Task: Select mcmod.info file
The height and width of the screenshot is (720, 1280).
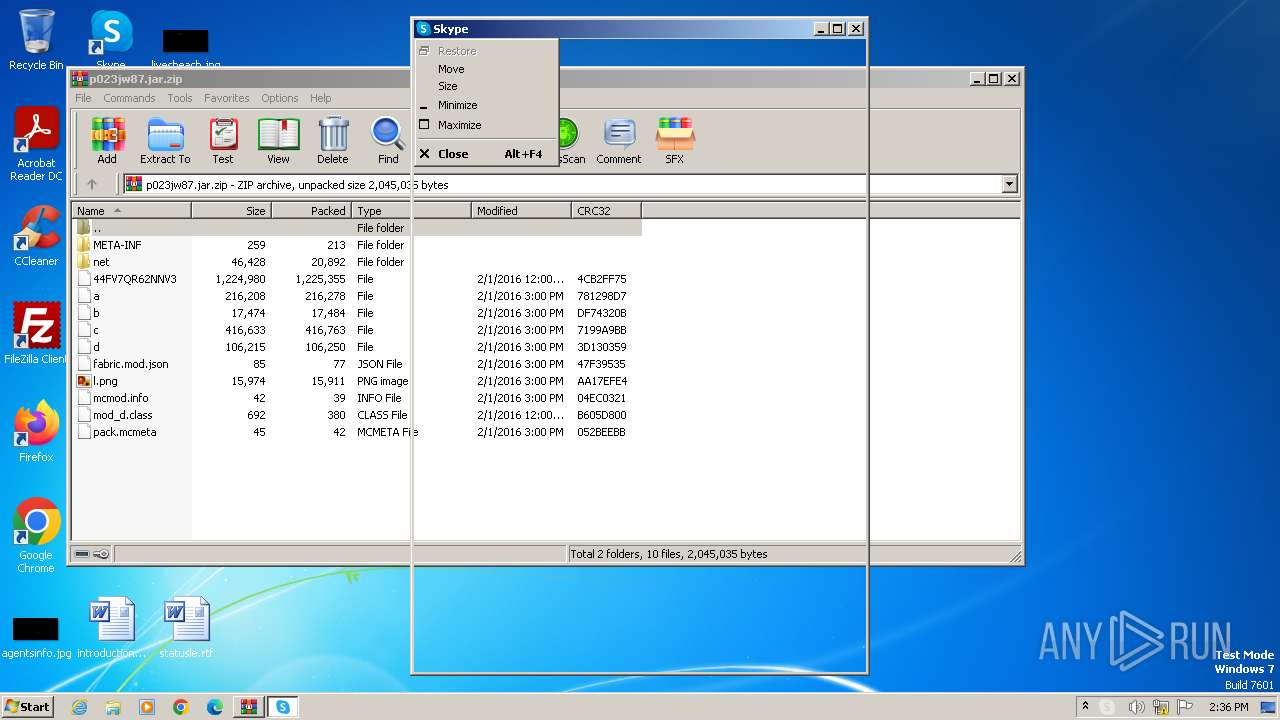Action: [357, 398]
